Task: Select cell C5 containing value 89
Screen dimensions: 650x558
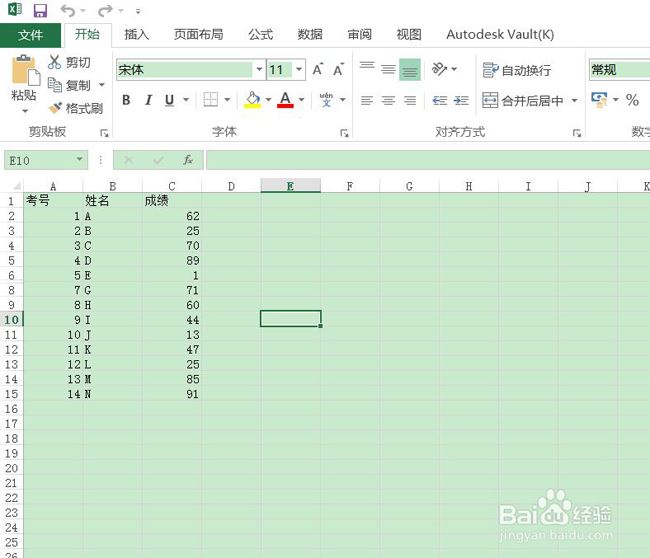Action: 171,260
